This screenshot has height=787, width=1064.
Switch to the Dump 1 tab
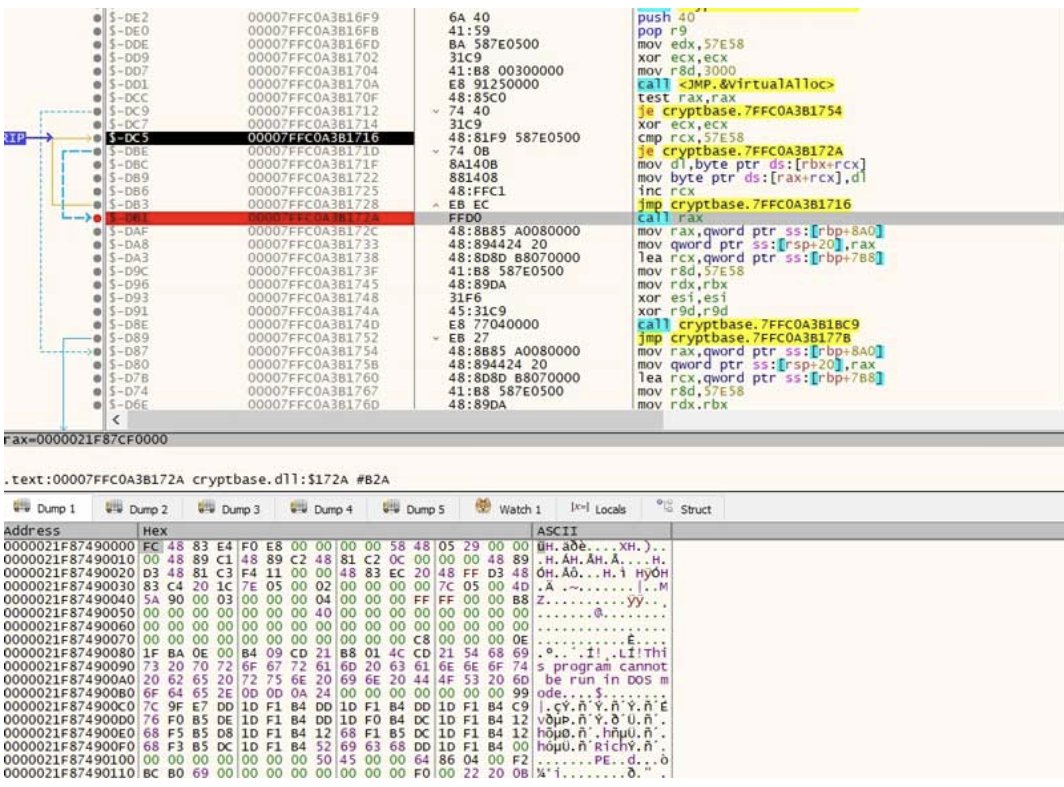click(x=45, y=508)
